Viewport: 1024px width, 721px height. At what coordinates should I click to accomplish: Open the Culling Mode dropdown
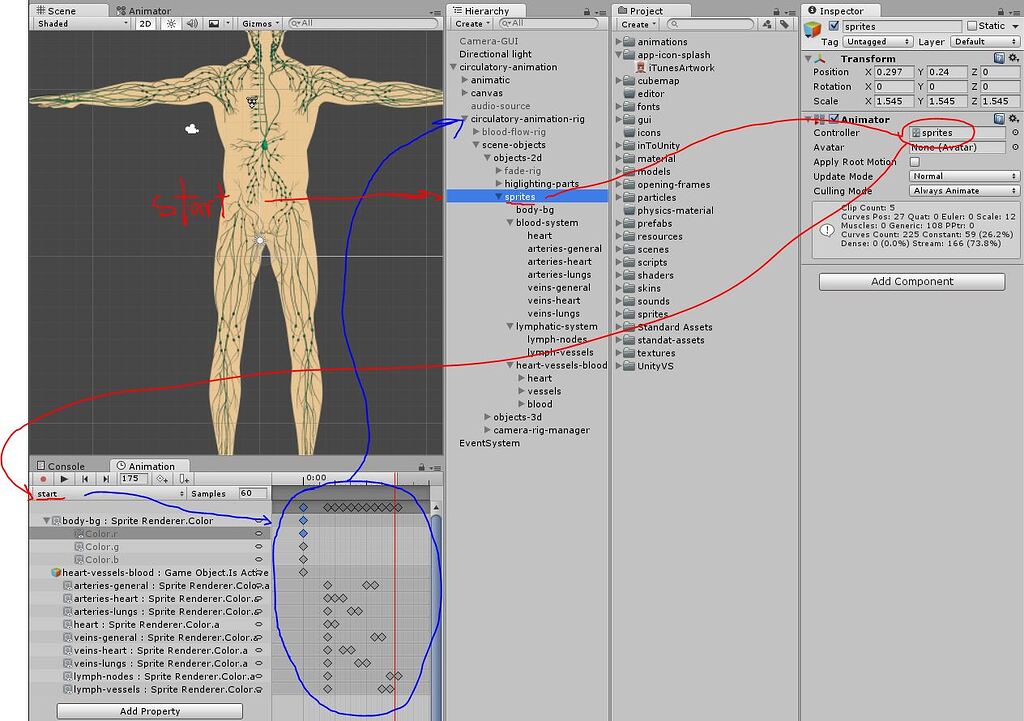(966, 190)
